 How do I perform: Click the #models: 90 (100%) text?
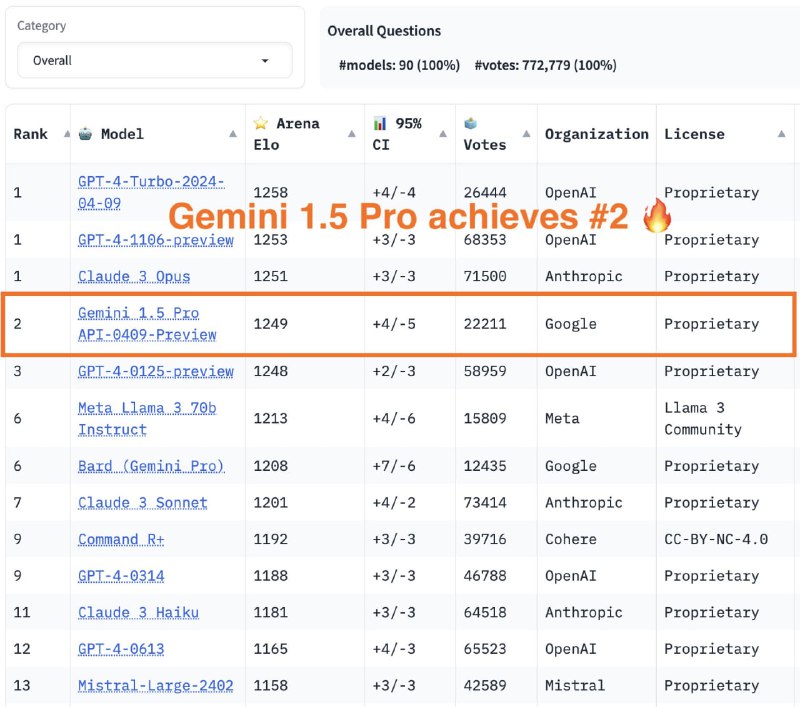tap(399, 65)
